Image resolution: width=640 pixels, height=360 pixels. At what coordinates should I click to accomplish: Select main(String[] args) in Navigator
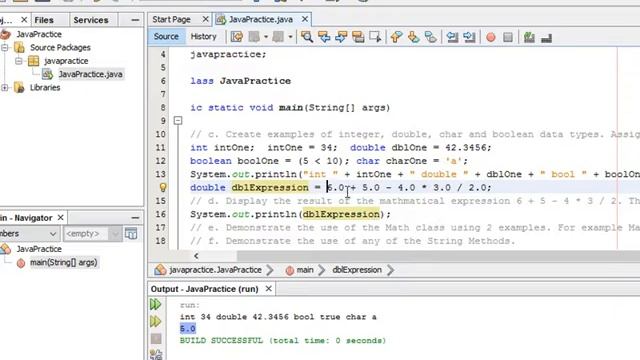(x=63, y=262)
